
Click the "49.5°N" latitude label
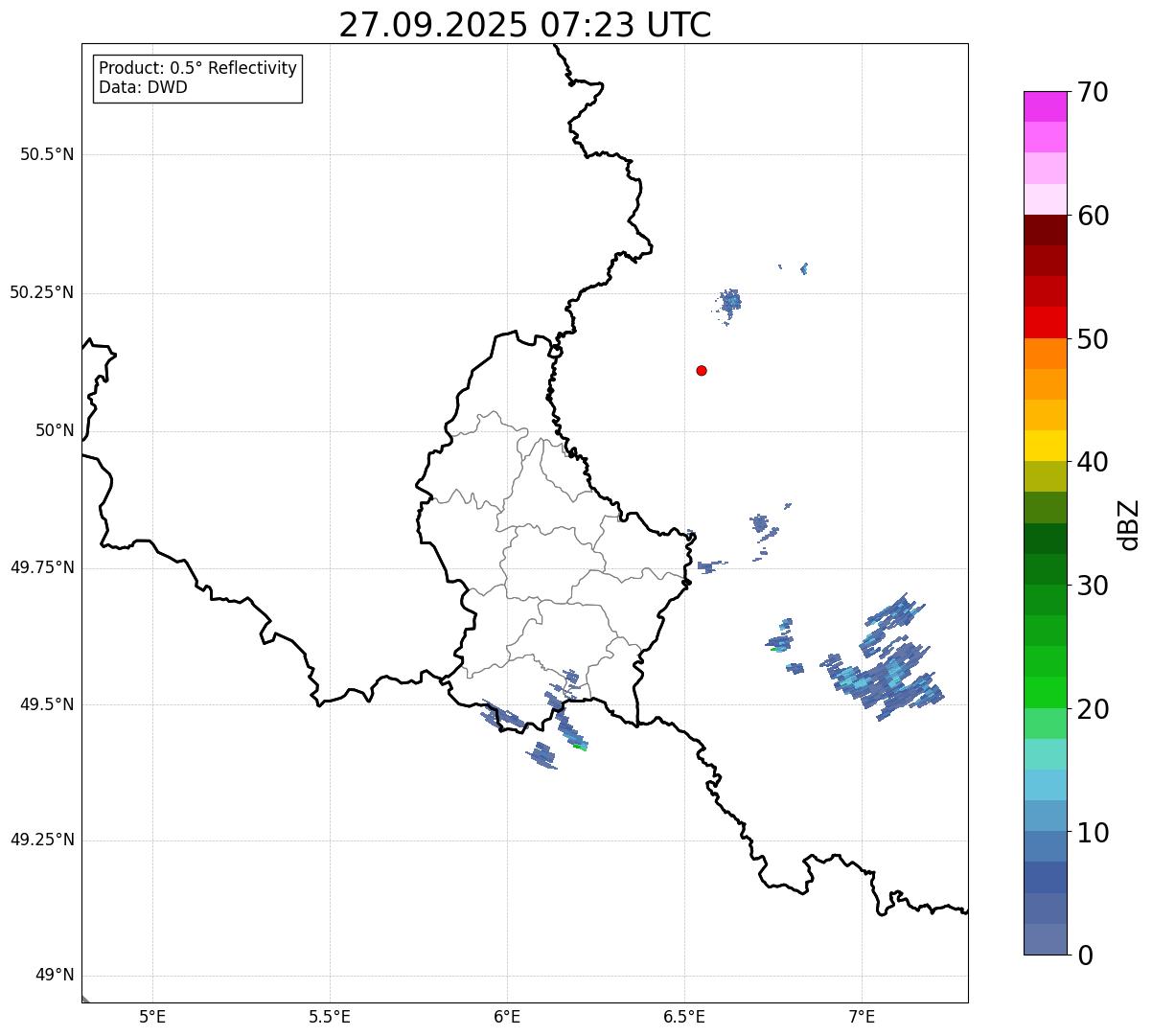point(47,704)
